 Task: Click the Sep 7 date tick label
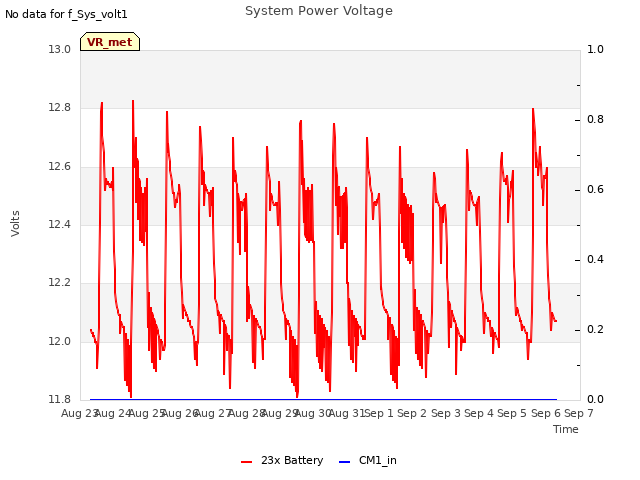(x=579, y=413)
